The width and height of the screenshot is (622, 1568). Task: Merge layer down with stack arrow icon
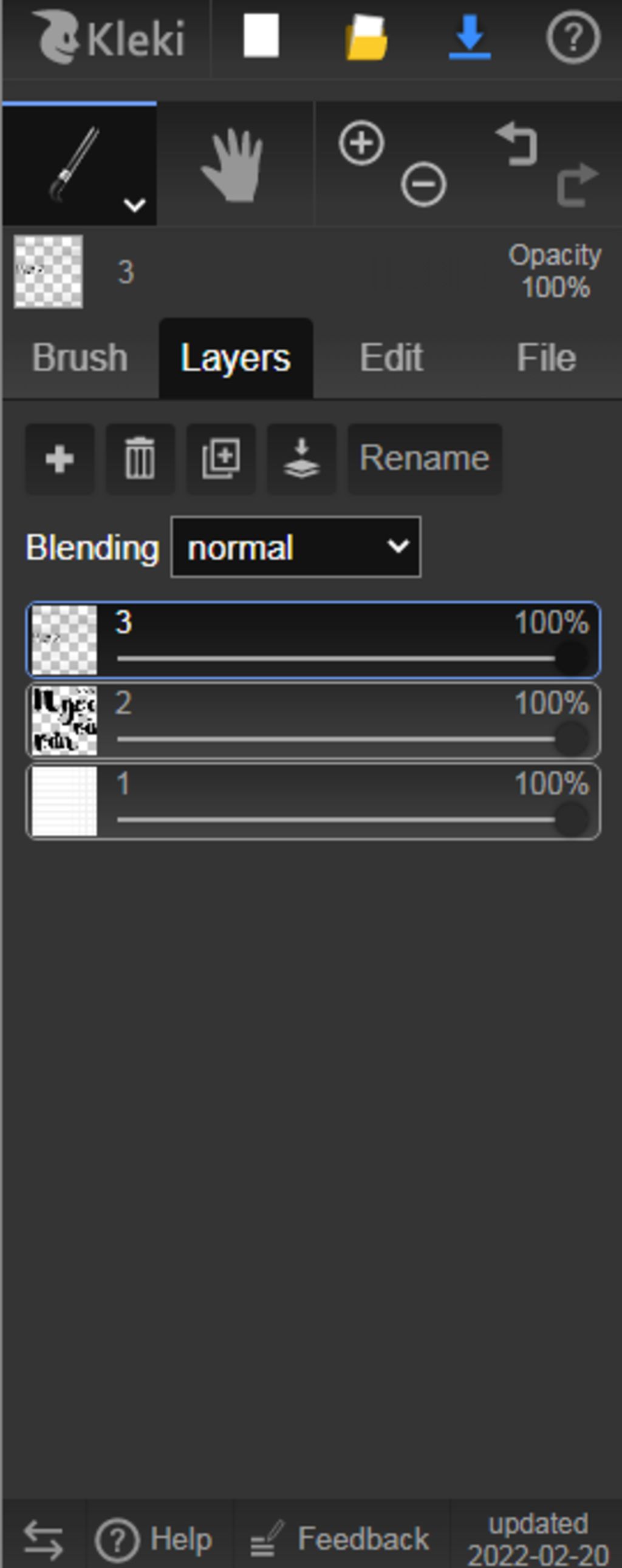click(x=301, y=459)
